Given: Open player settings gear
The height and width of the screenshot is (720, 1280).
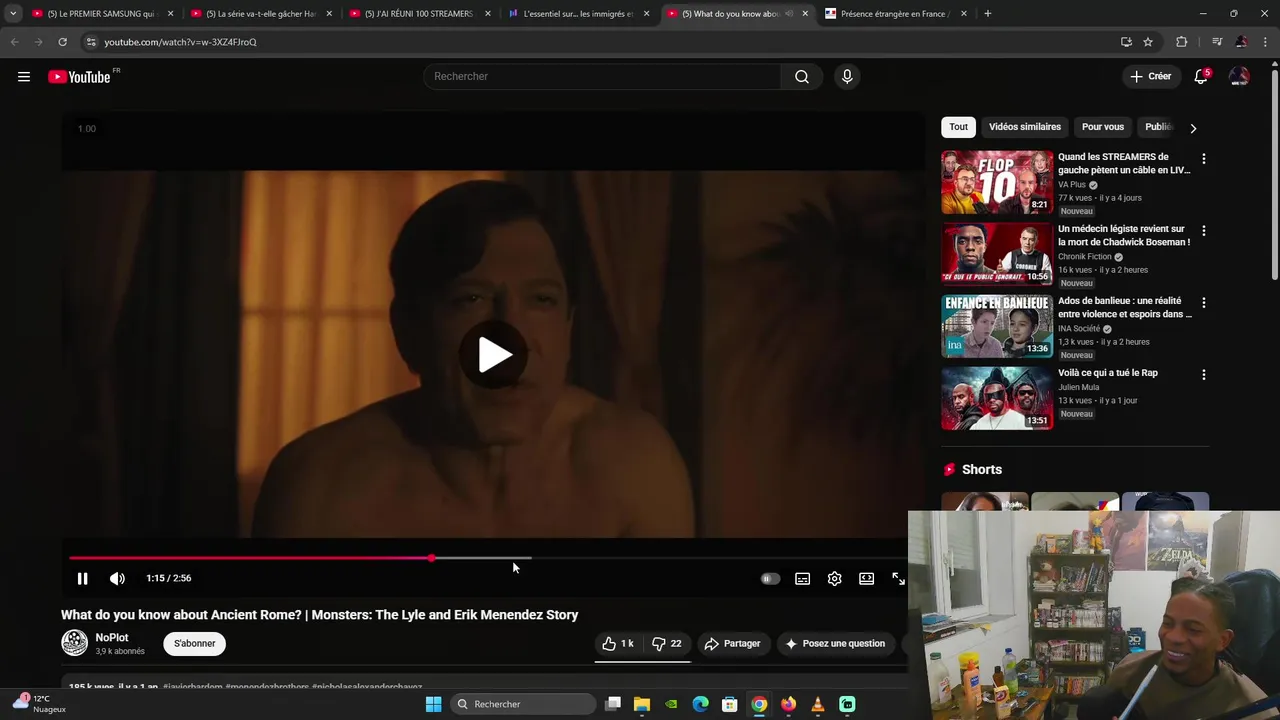Looking at the screenshot, I should (x=834, y=579).
